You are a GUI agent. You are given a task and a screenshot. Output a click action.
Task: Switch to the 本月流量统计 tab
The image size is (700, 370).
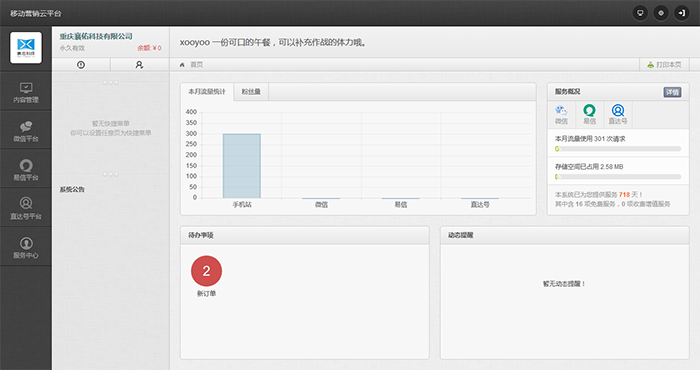click(x=207, y=91)
